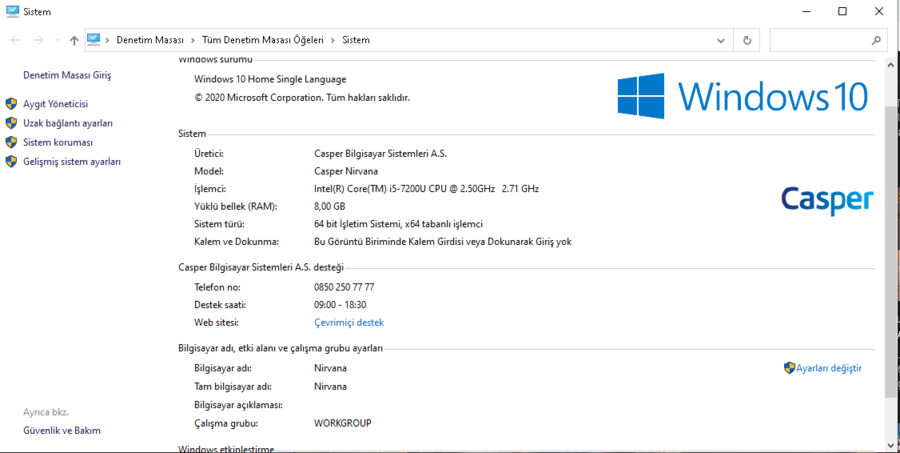
Task: Click the Forward navigation arrow
Action: click(38, 40)
